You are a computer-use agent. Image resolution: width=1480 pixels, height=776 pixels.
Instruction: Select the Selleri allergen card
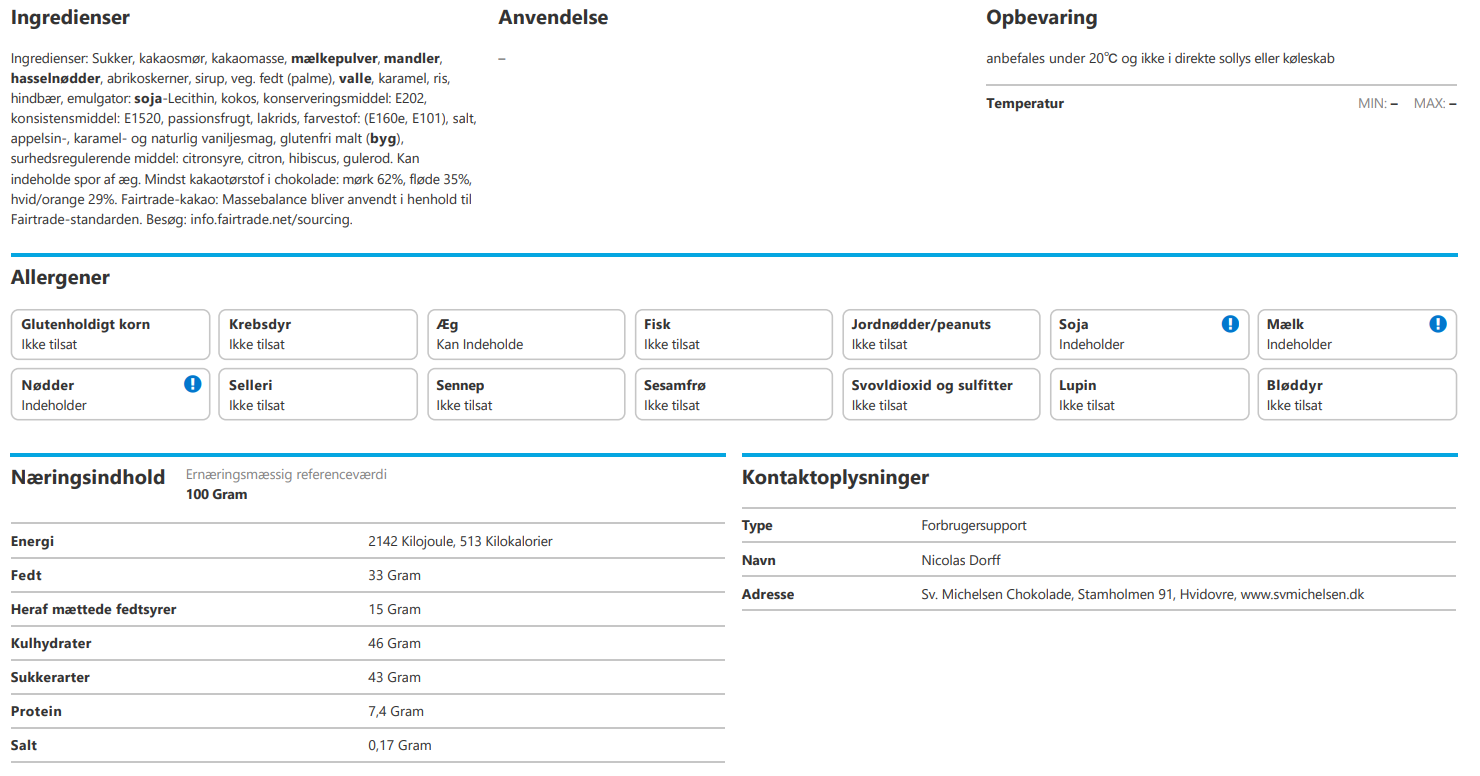[x=317, y=395]
